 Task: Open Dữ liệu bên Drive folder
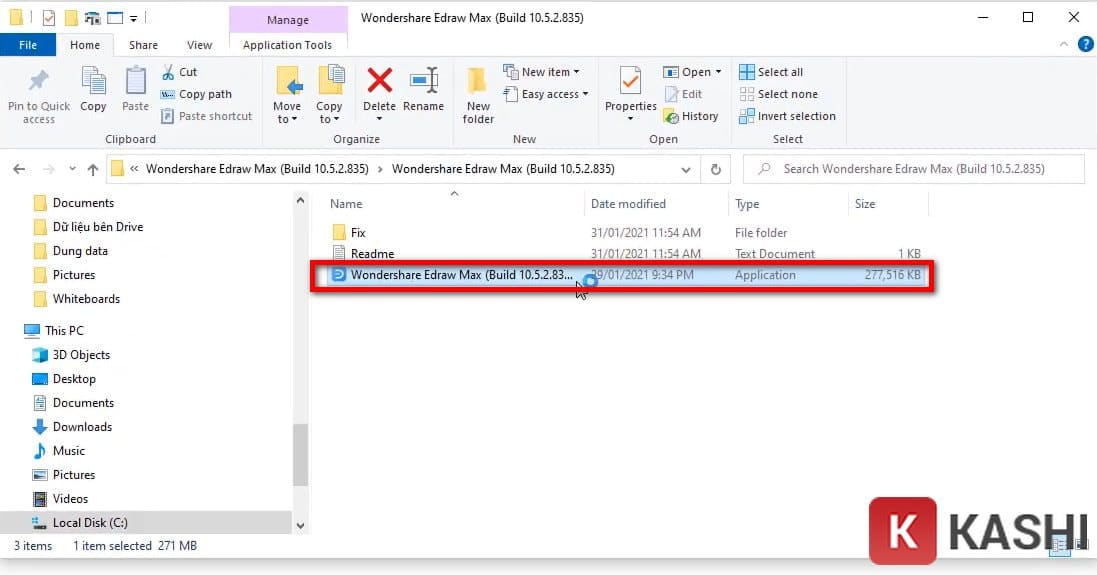coord(97,227)
